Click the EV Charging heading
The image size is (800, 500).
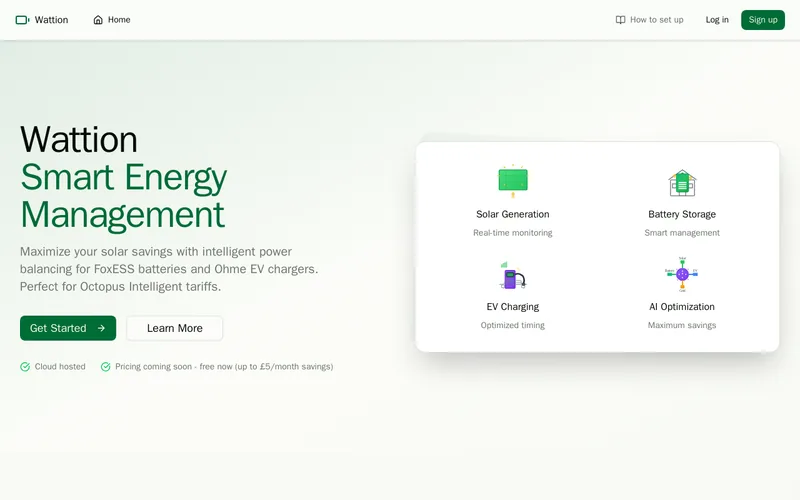513,307
